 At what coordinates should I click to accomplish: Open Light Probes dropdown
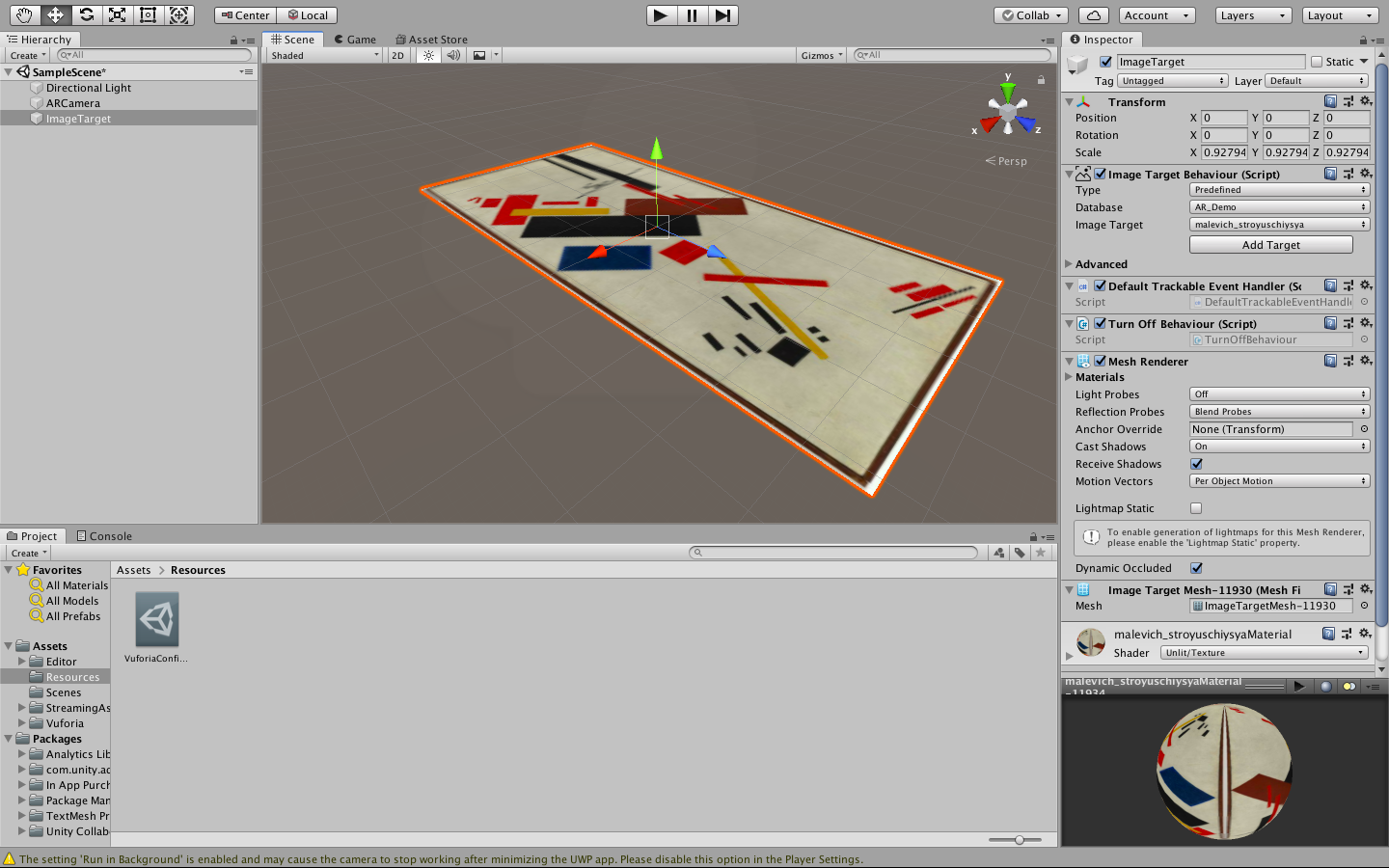1279,394
